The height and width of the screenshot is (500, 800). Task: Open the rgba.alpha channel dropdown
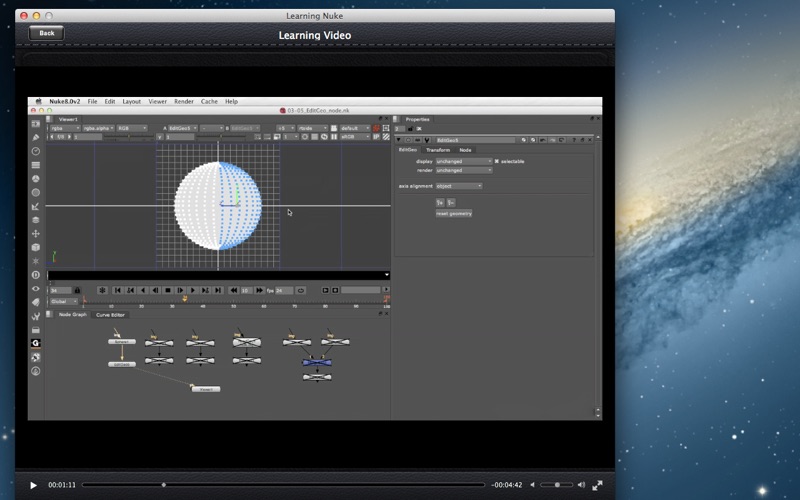[x=98, y=128]
